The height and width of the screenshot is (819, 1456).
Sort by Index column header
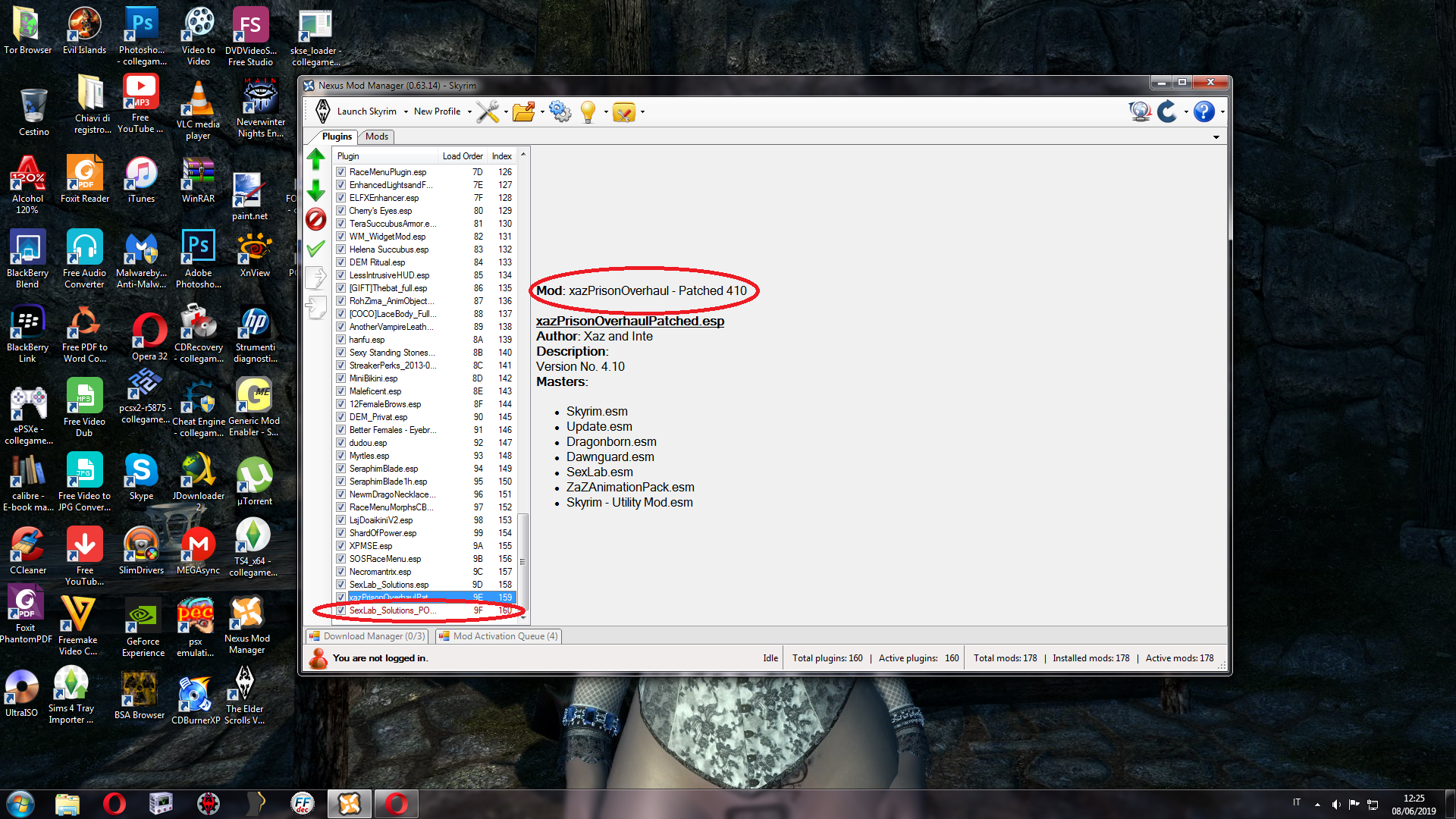point(502,156)
